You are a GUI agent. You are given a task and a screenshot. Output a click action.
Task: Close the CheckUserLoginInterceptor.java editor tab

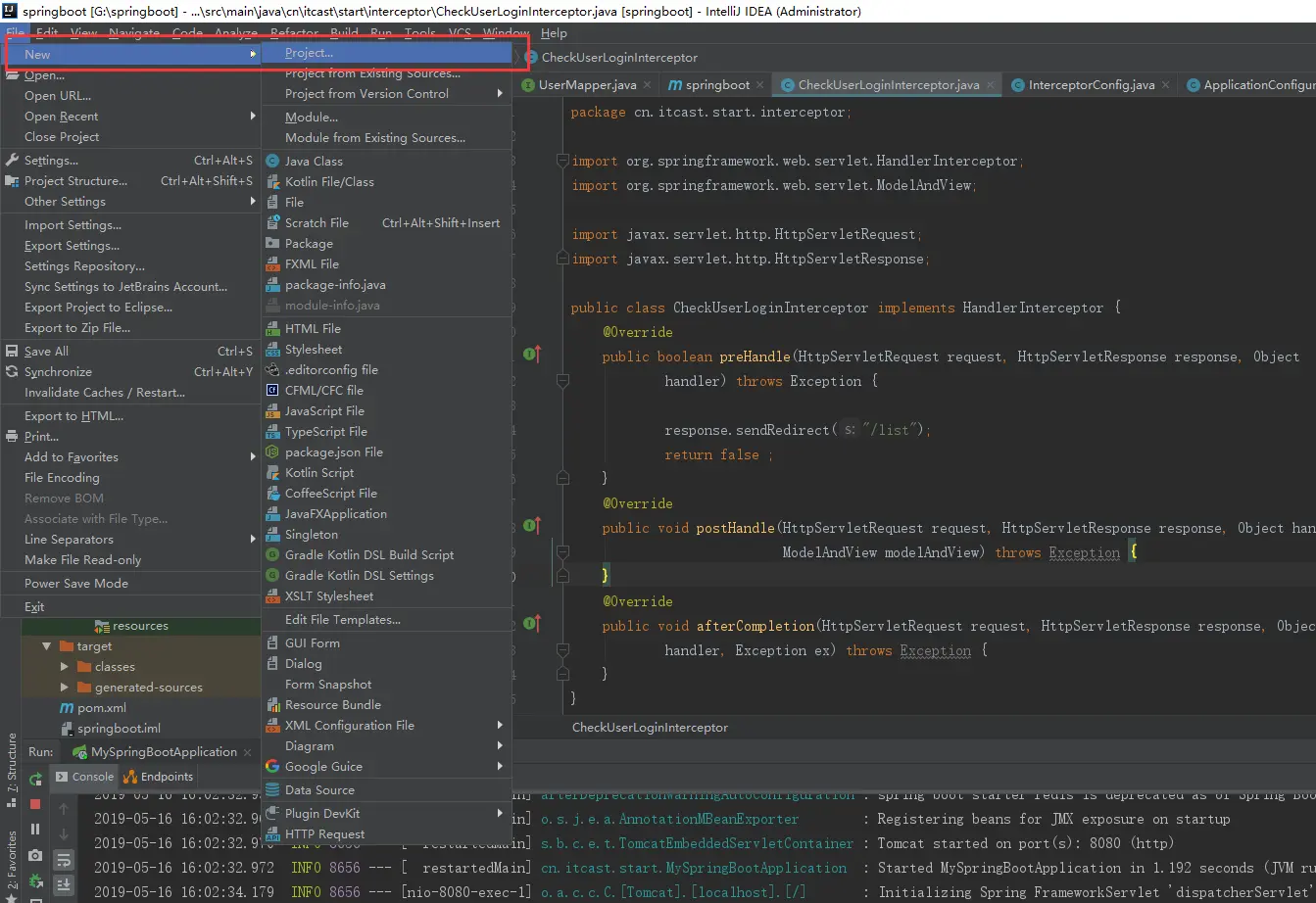pos(992,85)
